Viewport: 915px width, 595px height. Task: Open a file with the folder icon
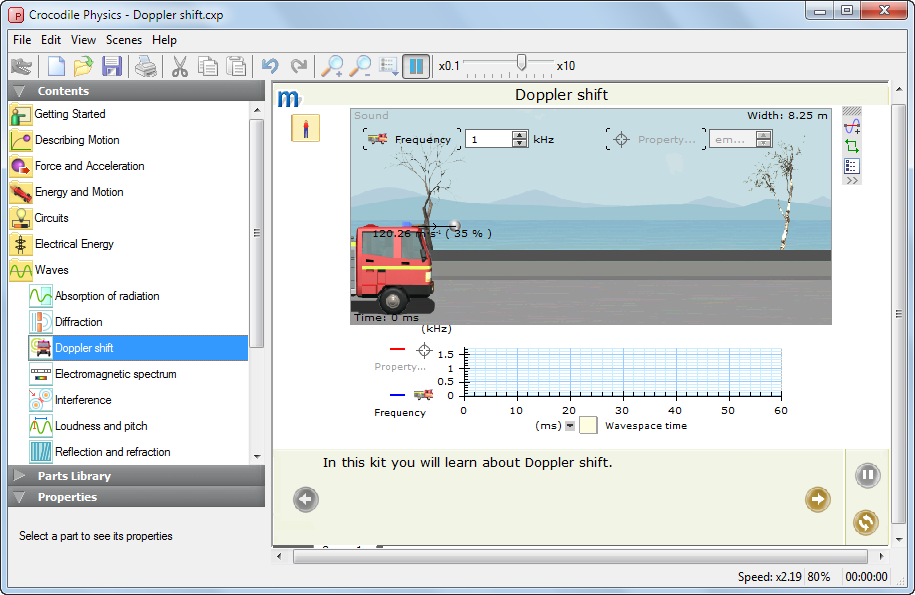(x=83, y=66)
